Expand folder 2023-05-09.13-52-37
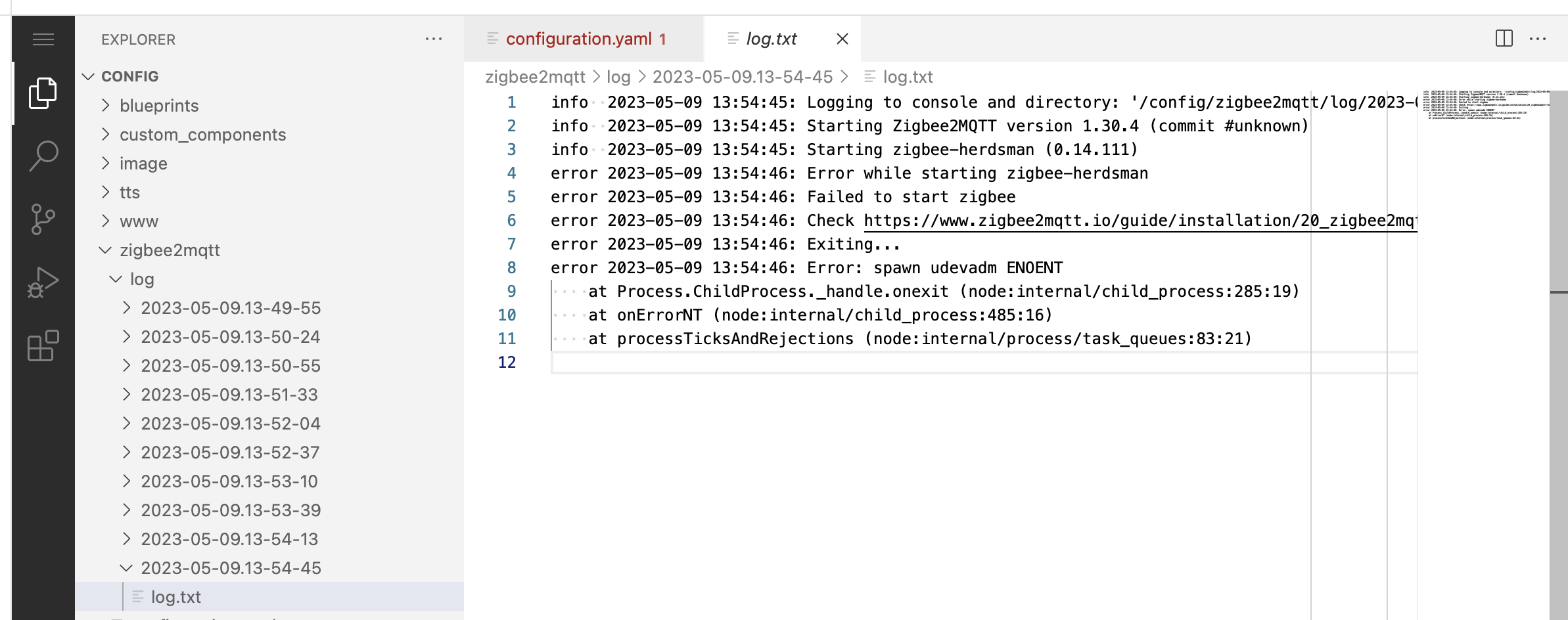Viewport: 1568px width, 620px height. tap(127, 452)
